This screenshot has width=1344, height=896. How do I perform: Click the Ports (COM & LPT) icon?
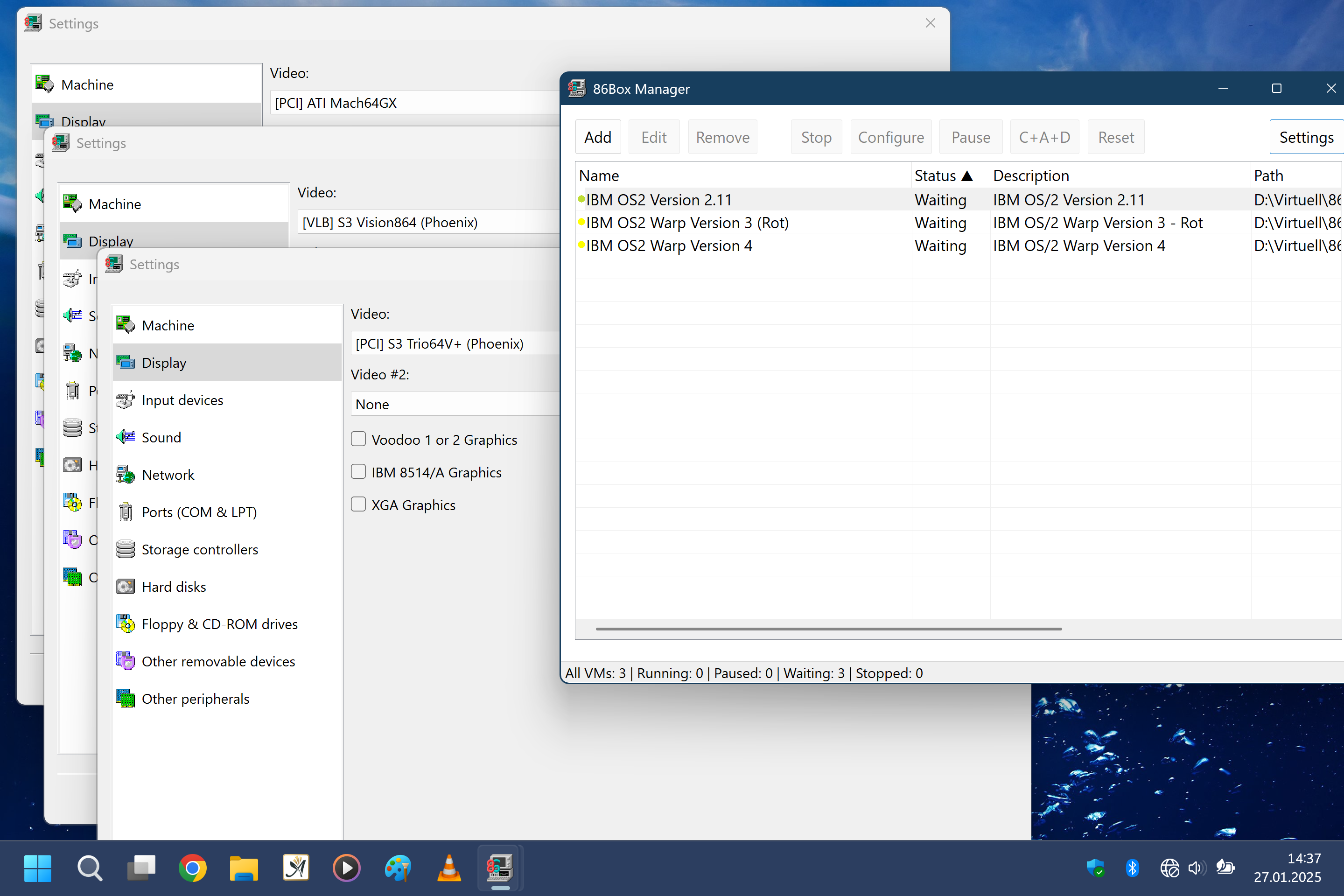point(125,512)
